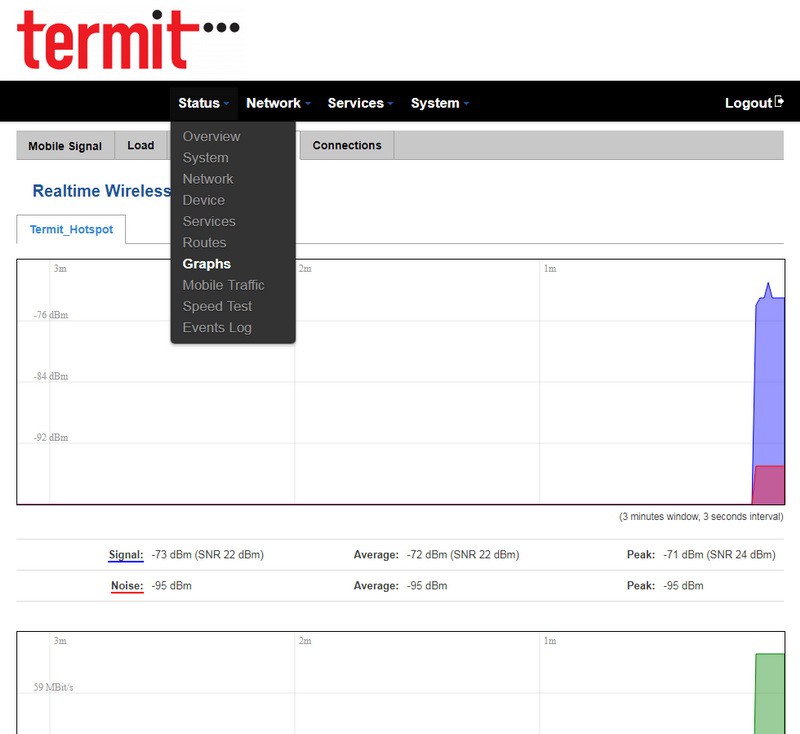
Task: Switch to the Mobile Signal tab
Action: (x=65, y=146)
